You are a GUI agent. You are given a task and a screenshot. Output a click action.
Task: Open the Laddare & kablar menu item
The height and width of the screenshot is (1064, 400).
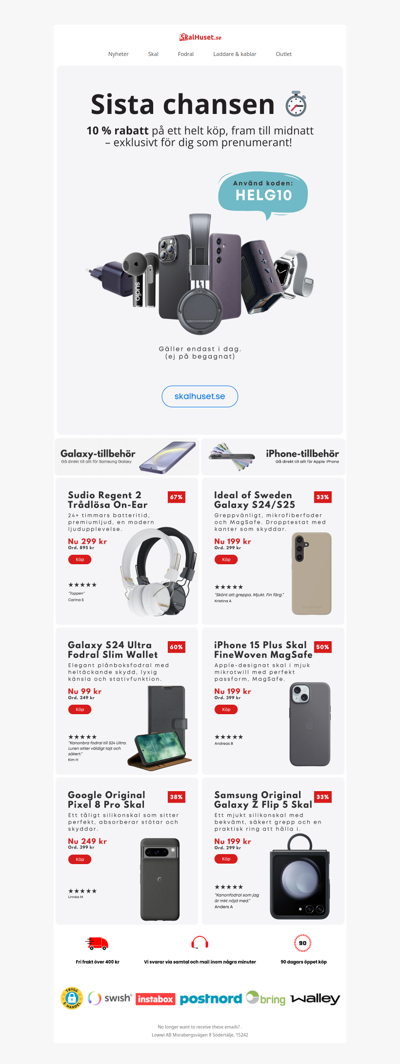pyautogui.click(x=234, y=54)
